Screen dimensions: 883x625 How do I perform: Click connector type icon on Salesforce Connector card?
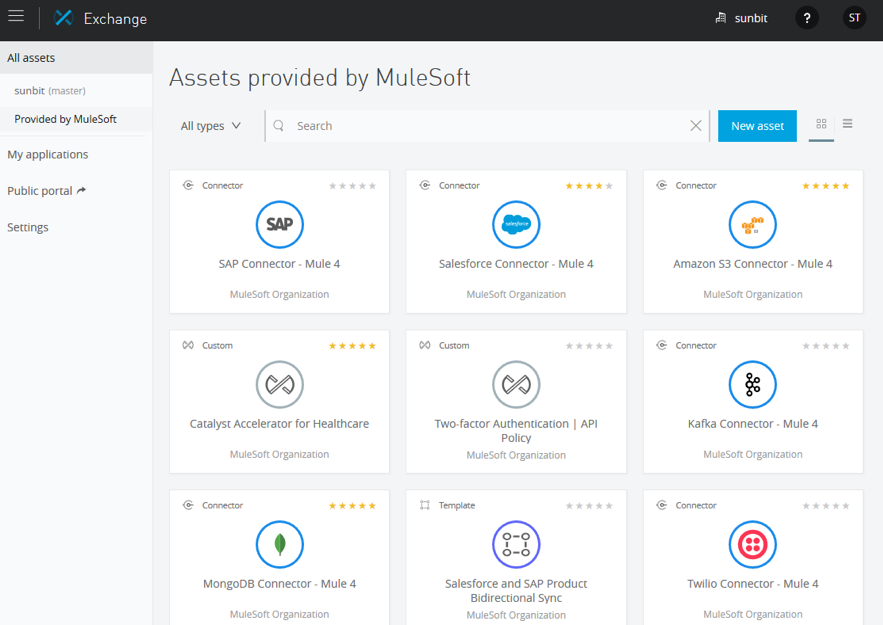[x=425, y=185]
